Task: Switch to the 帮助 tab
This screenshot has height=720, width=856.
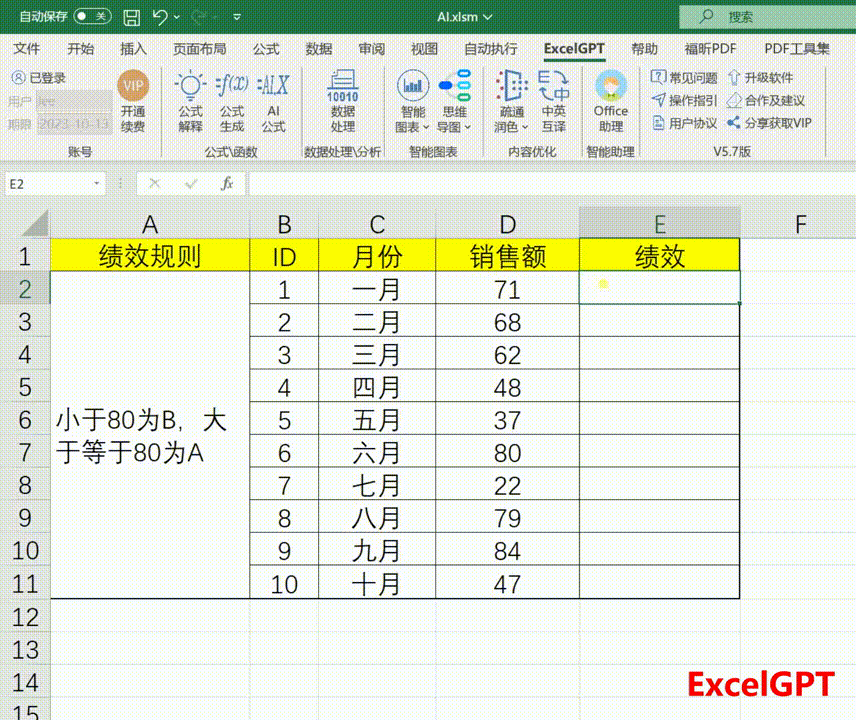Action: click(644, 49)
